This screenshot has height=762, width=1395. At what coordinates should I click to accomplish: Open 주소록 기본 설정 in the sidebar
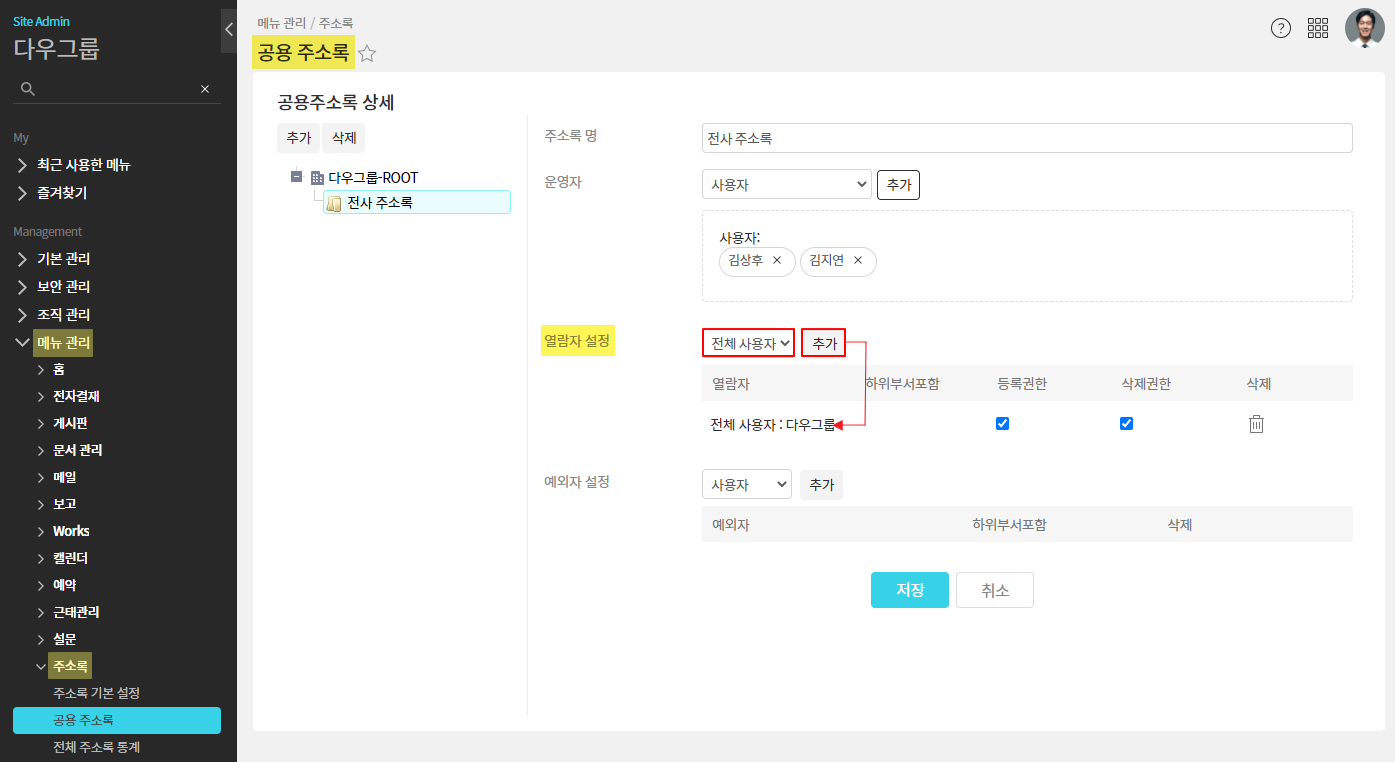pyautogui.click(x=96, y=693)
